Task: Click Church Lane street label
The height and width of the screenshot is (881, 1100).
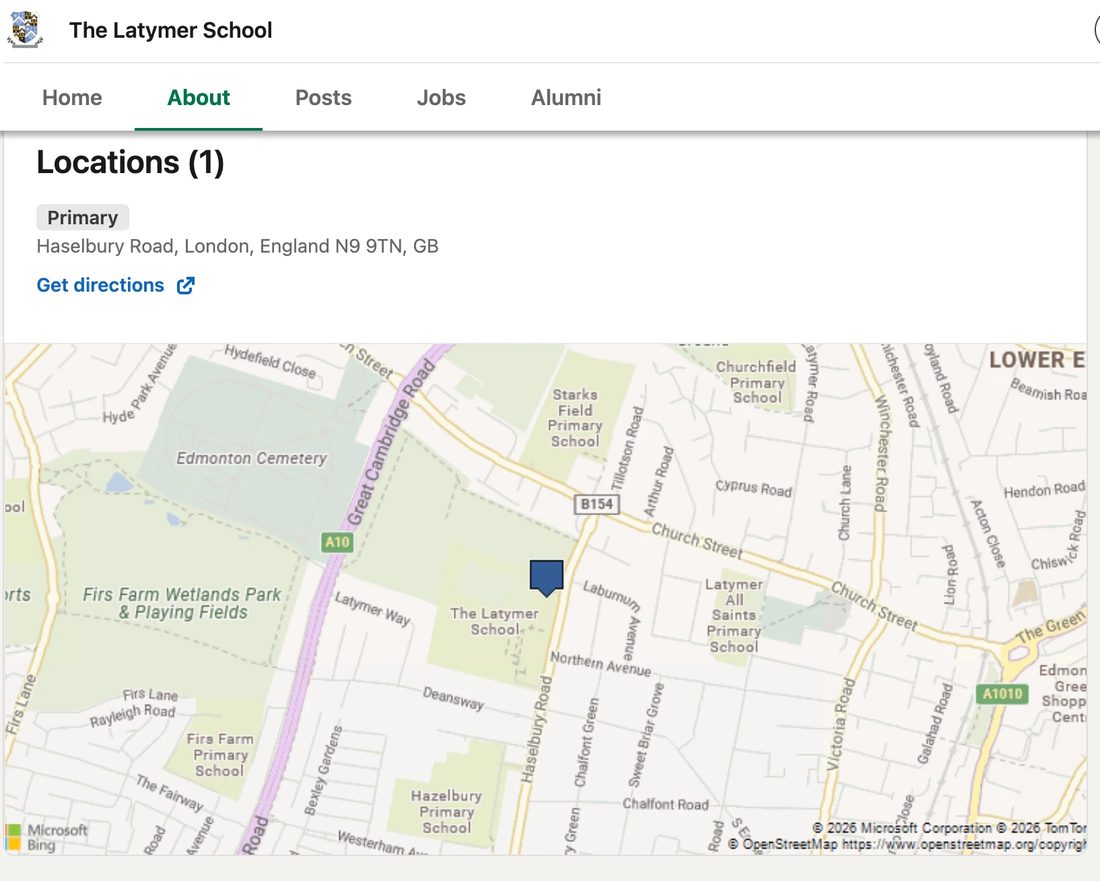Action: point(845,503)
